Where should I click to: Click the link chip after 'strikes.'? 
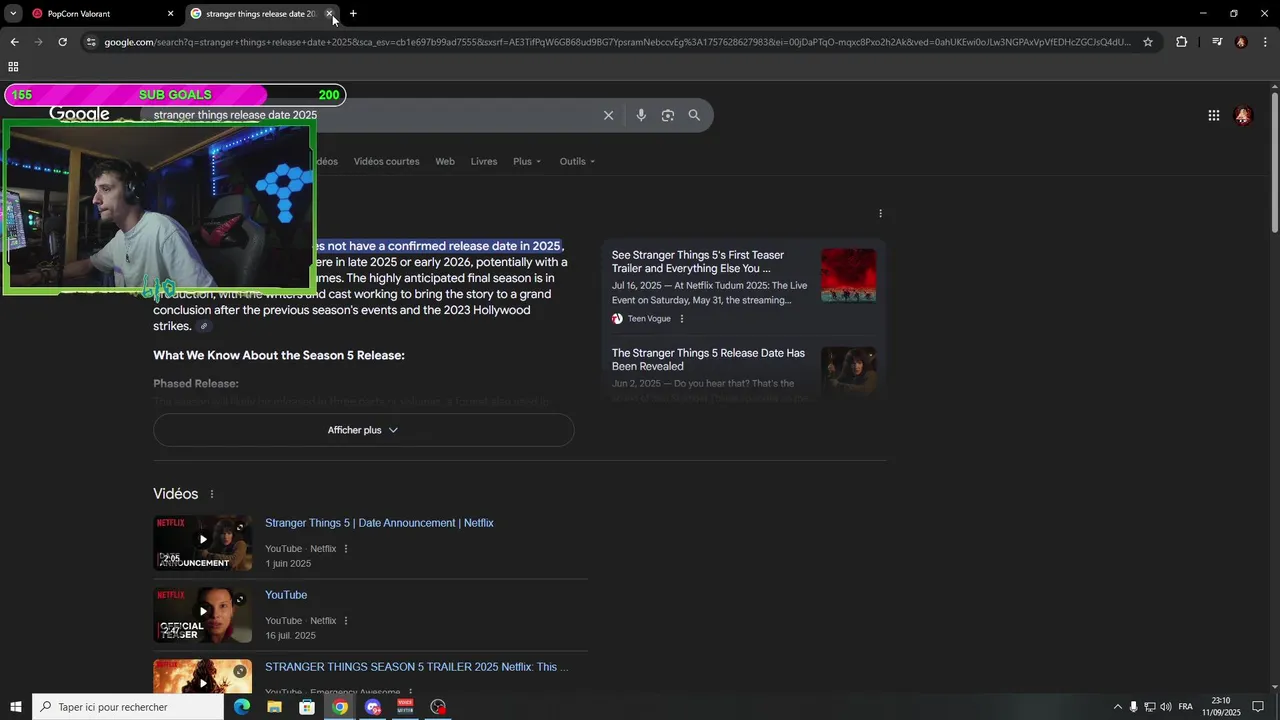204,326
